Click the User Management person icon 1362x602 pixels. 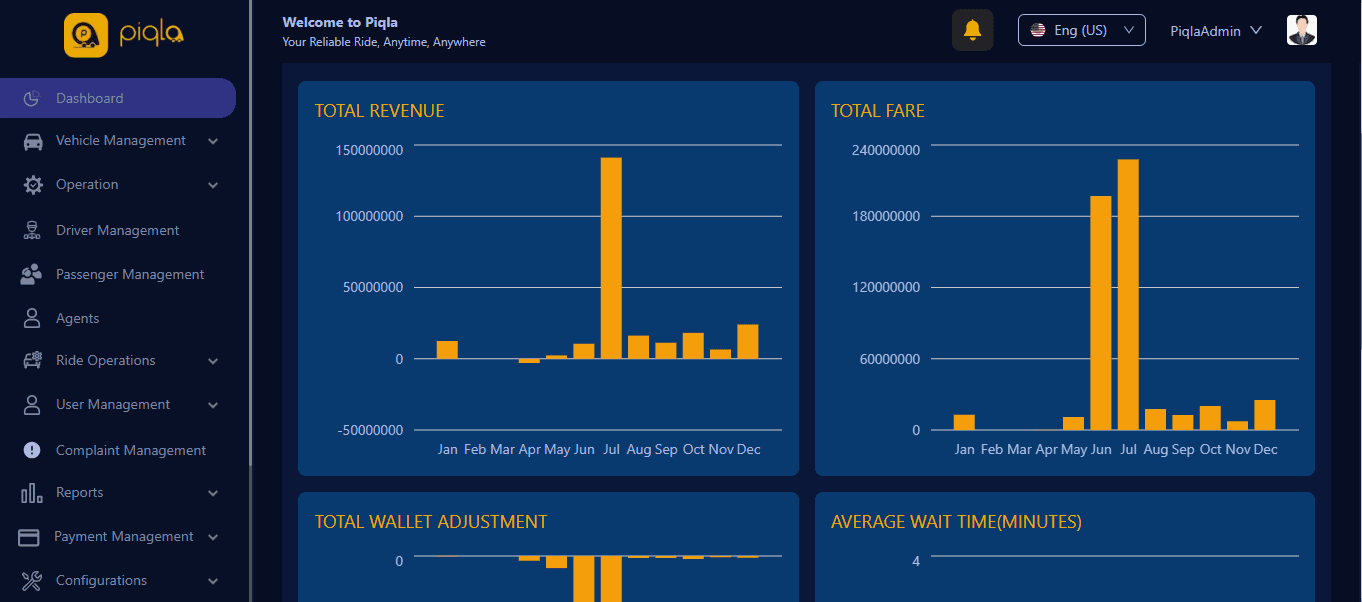32,404
